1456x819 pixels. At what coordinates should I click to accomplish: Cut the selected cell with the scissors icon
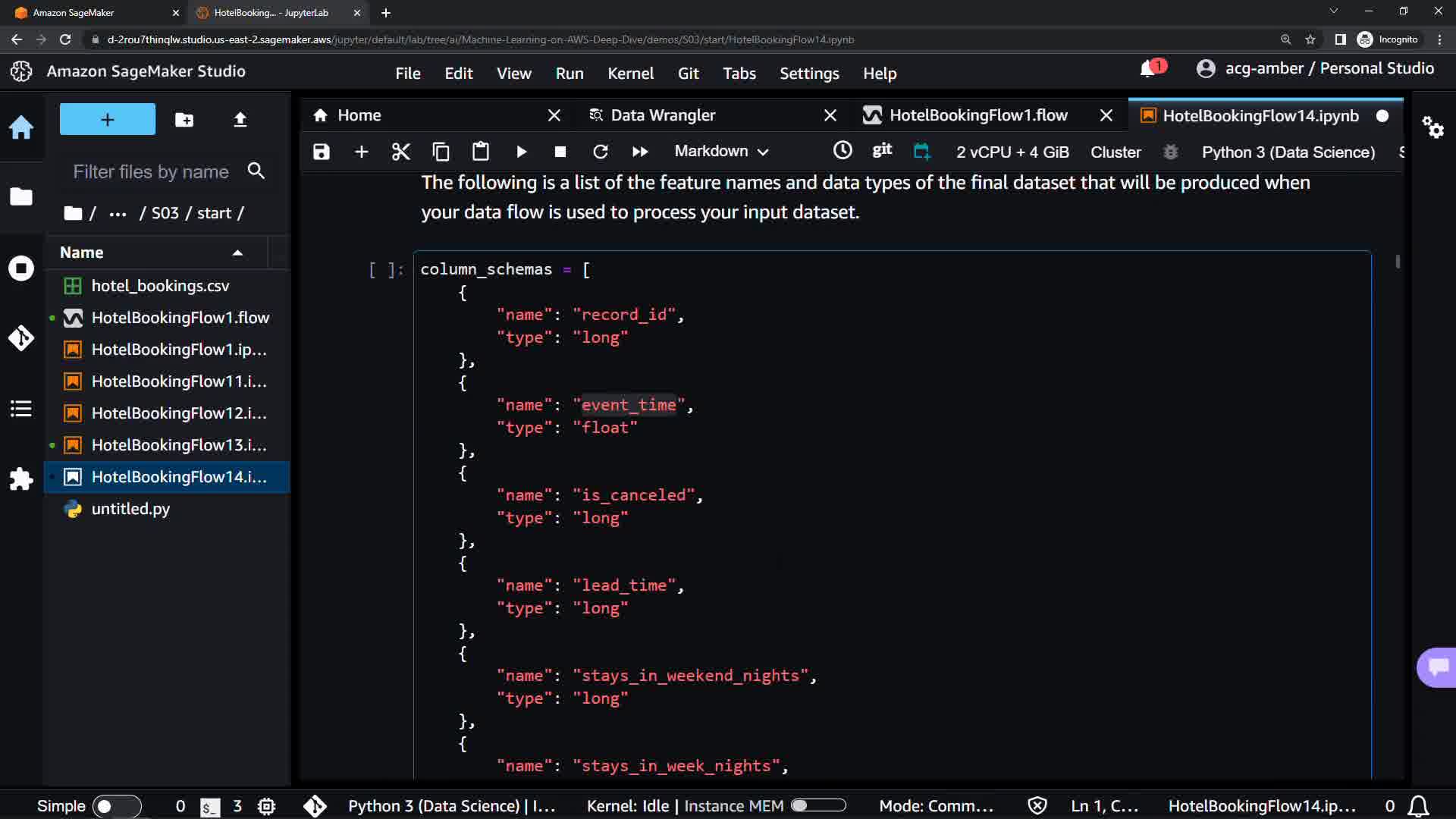400,152
